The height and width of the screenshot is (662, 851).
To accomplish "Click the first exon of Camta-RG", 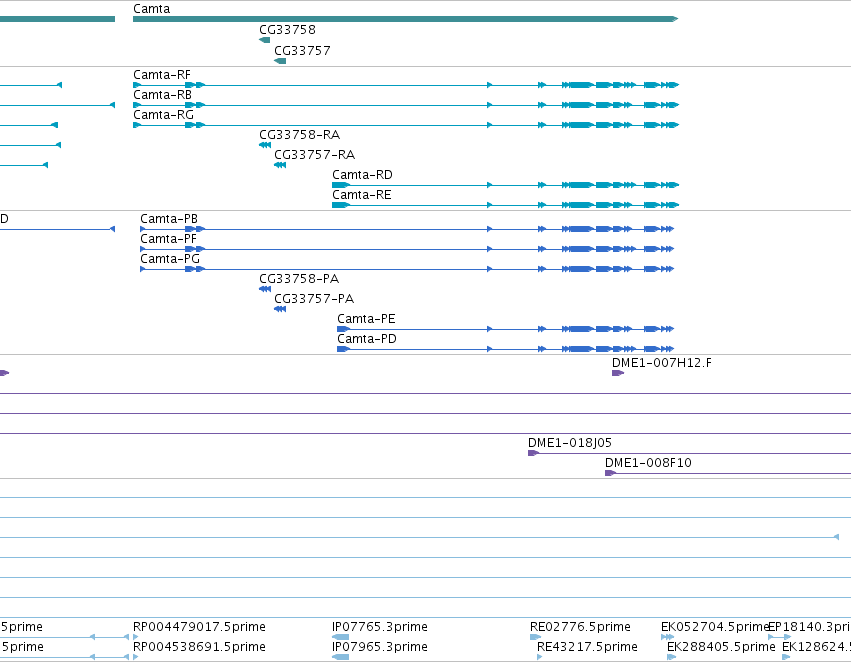I will (x=137, y=125).
